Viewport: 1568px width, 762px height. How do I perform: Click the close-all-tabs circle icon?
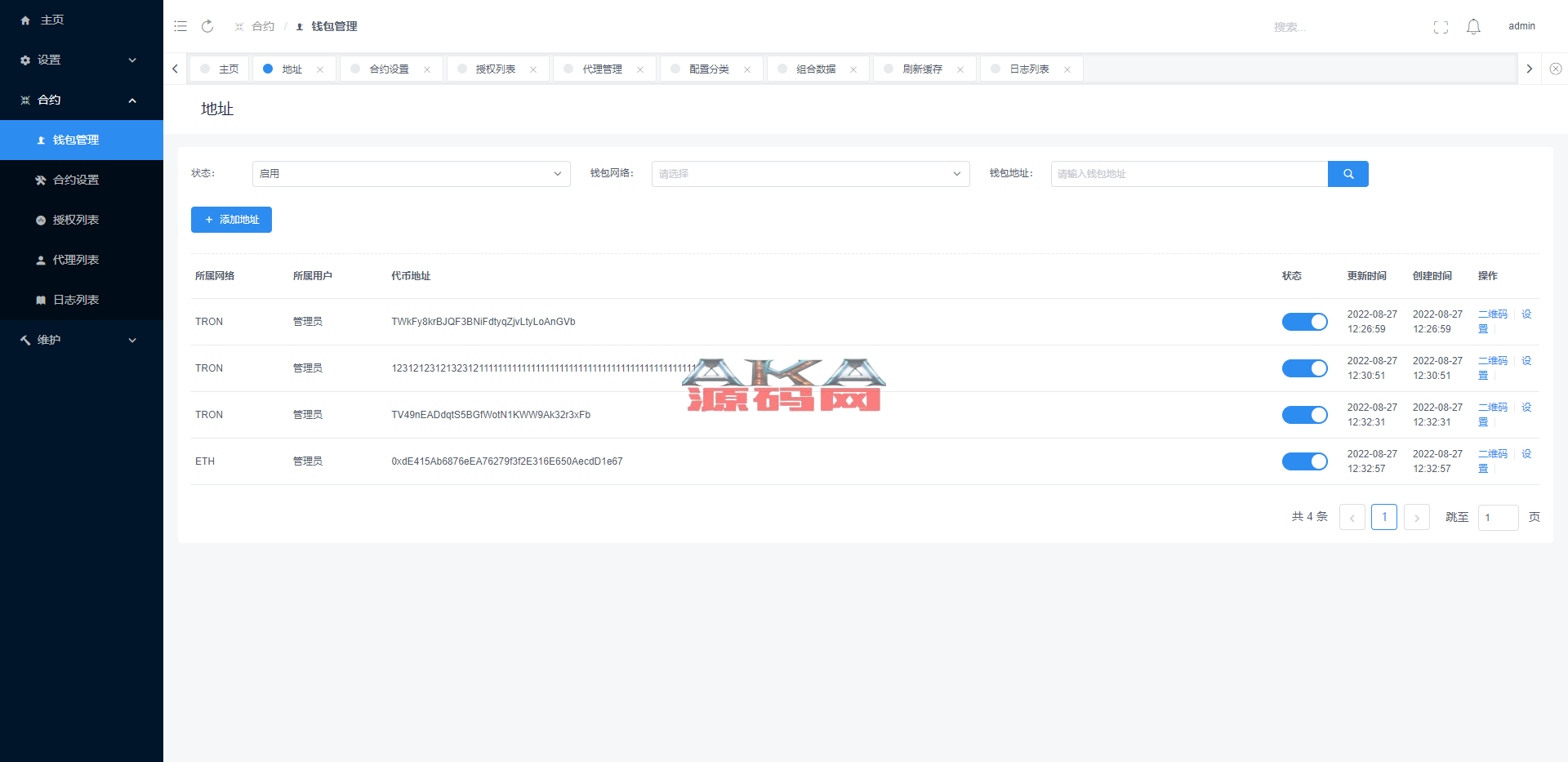click(1555, 69)
